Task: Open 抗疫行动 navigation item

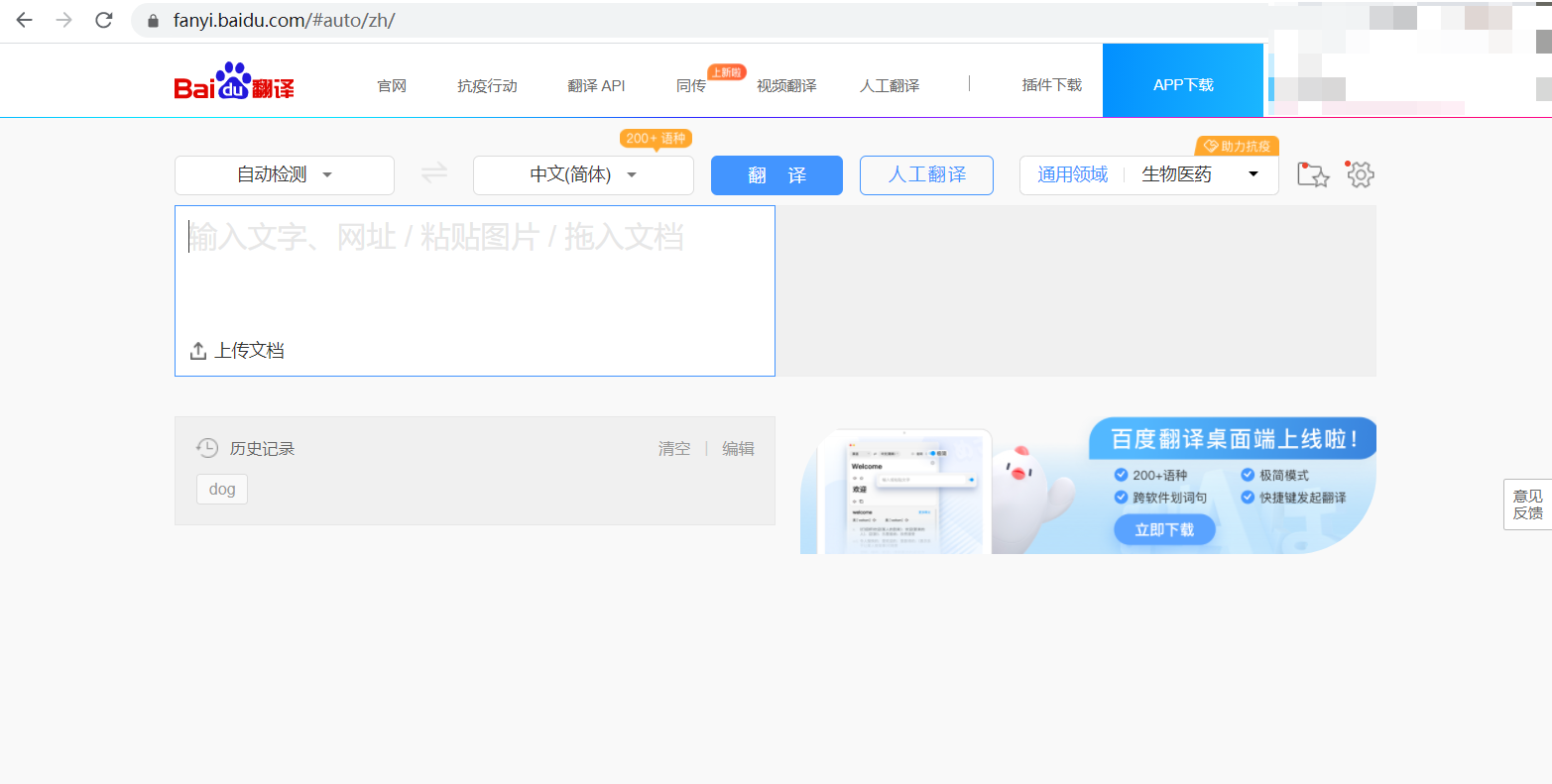Action: pos(487,85)
